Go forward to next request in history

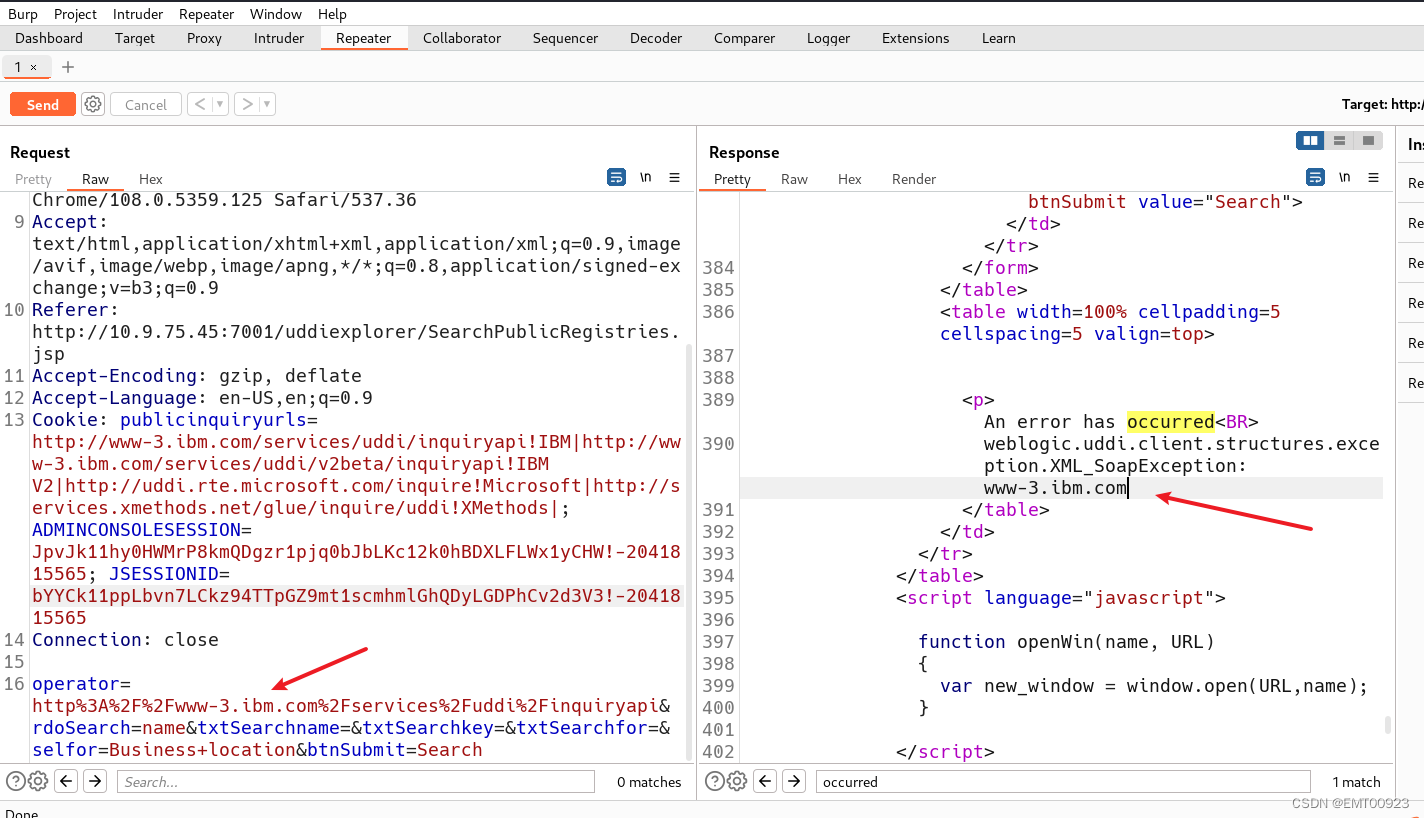(x=246, y=104)
